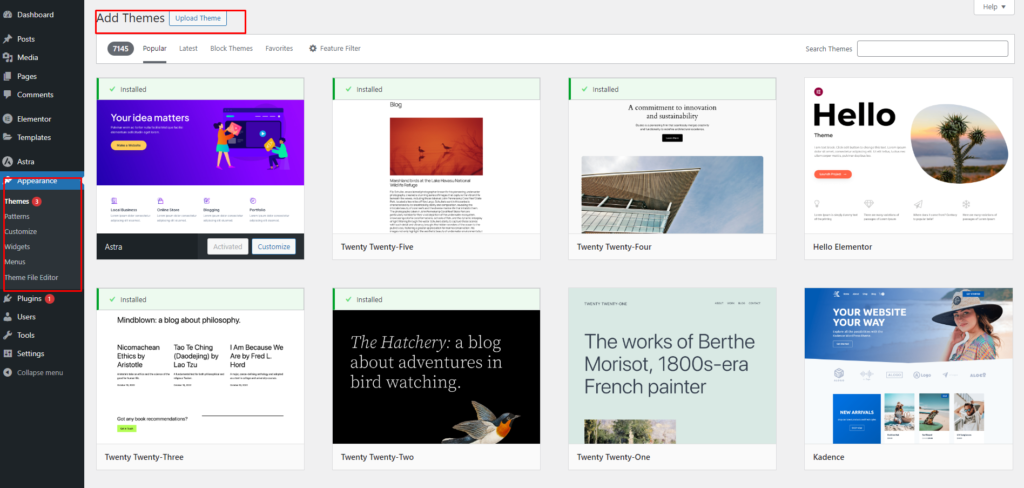The image size is (1024, 488).
Task: Click the Feature Filter gear icon
Action: 313,48
